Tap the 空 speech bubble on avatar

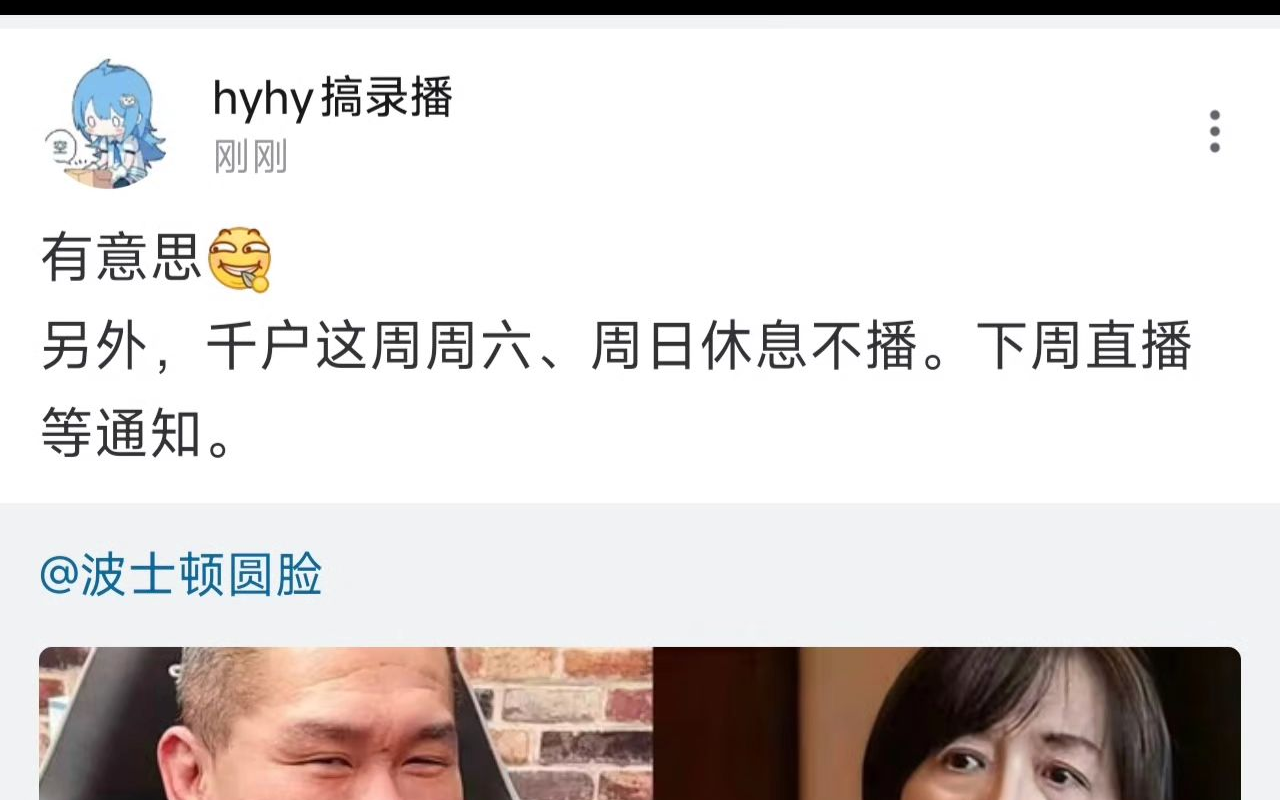tap(60, 149)
